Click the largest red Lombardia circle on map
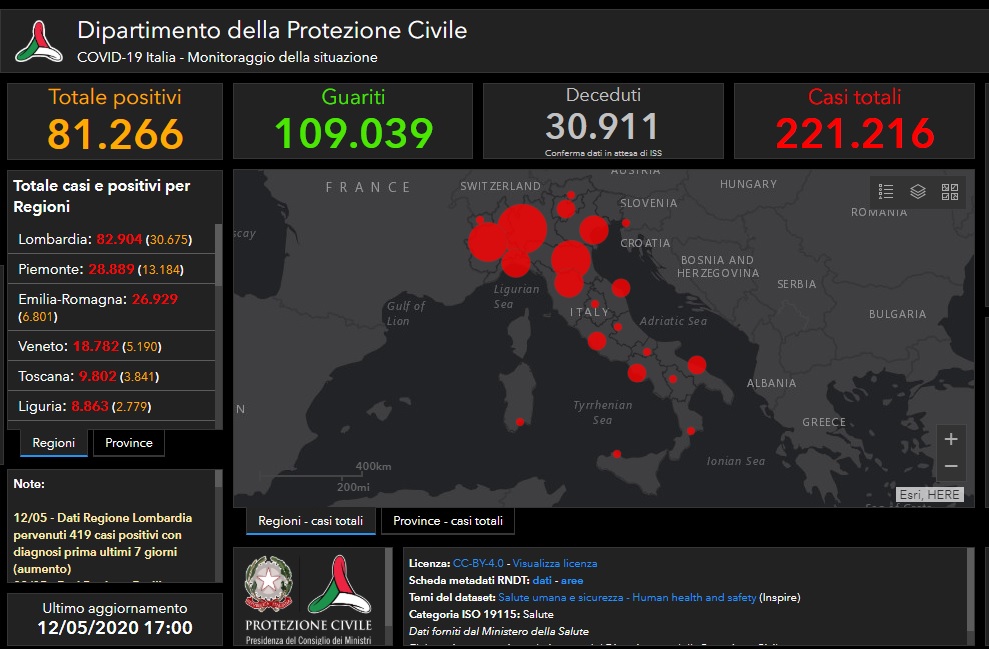 [x=522, y=228]
